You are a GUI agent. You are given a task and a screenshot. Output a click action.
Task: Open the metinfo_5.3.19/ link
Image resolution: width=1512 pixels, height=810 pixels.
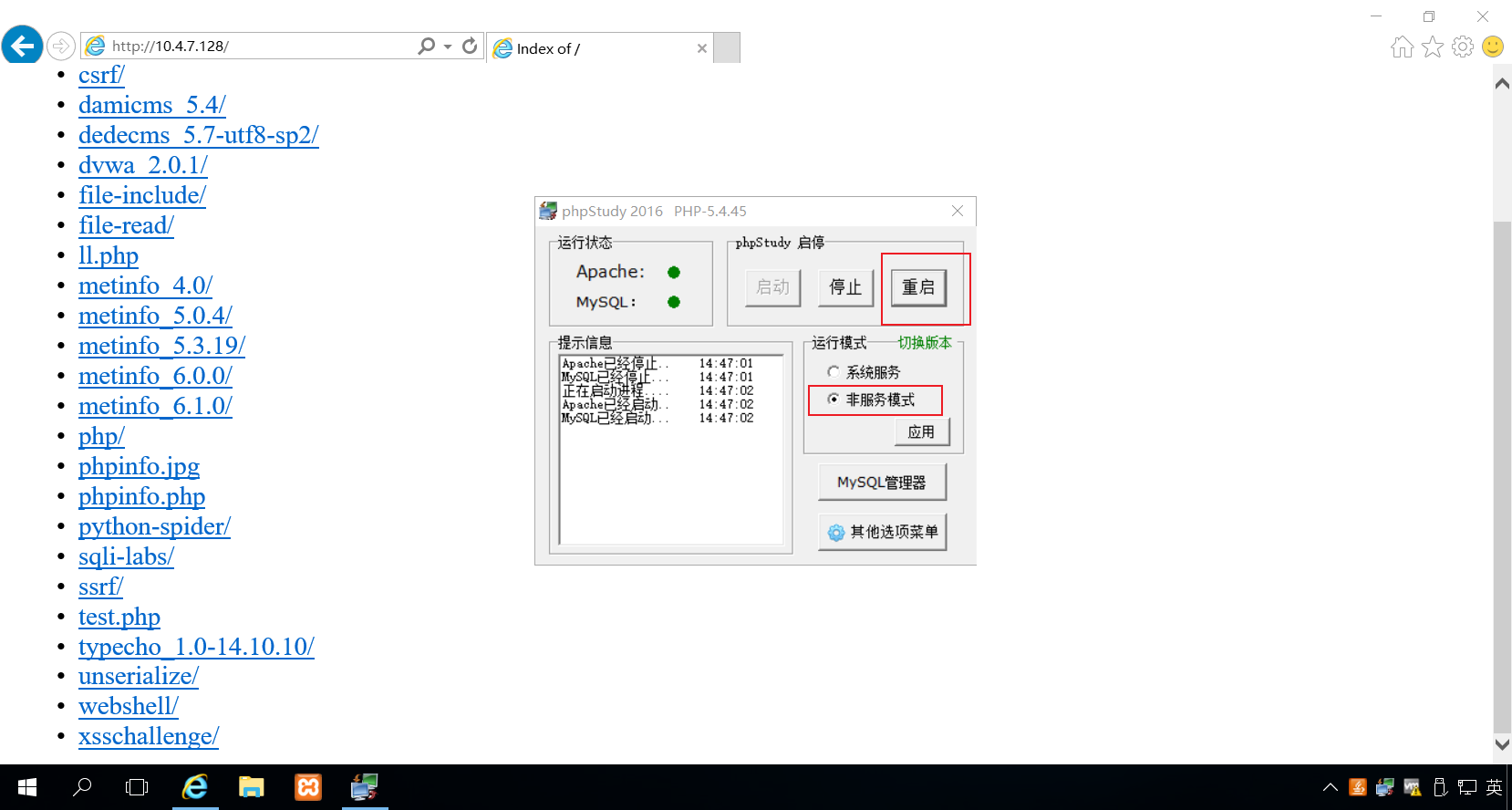pyautogui.click(x=161, y=346)
